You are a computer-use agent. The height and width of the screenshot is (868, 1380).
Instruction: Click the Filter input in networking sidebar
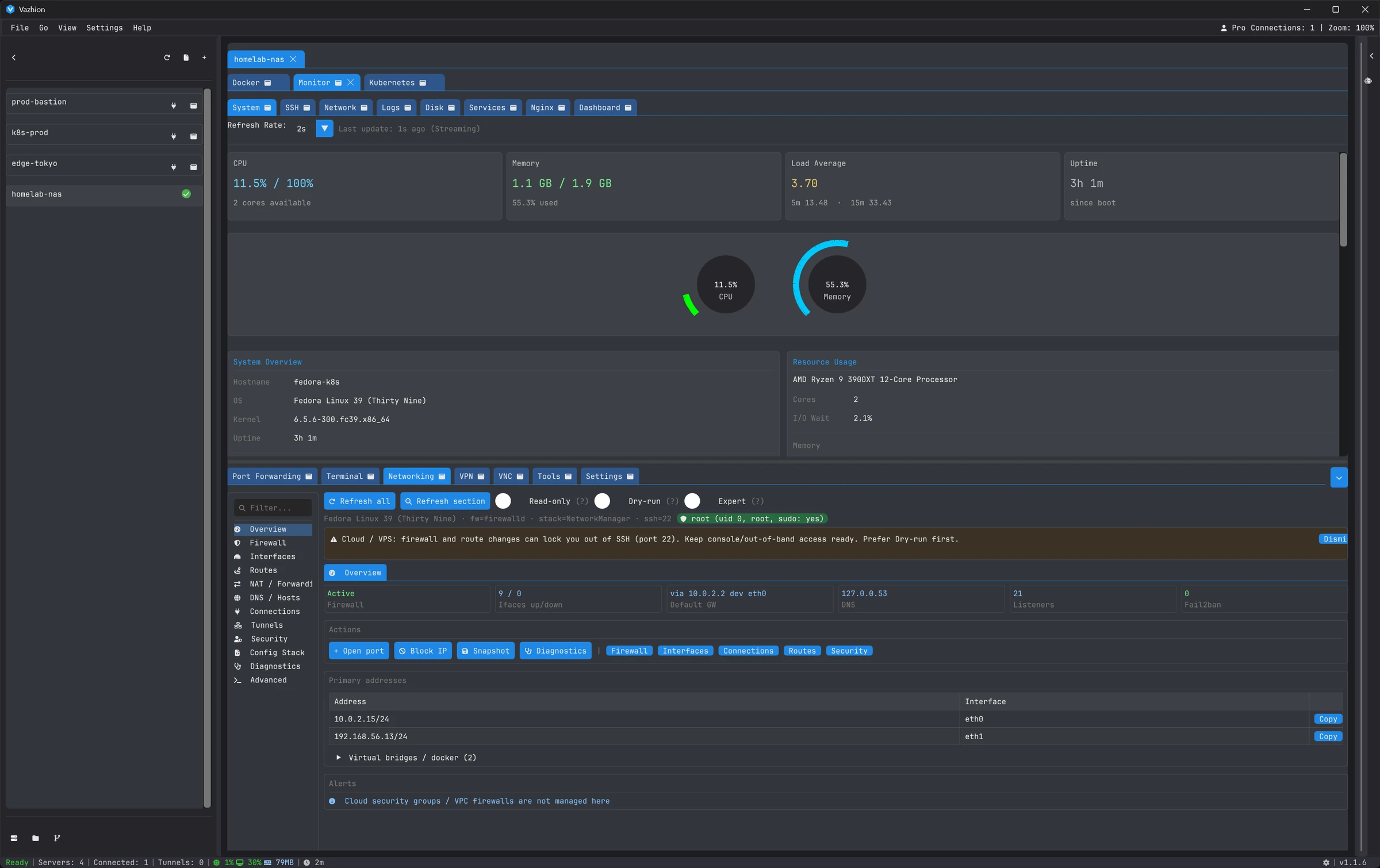click(273, 508)
